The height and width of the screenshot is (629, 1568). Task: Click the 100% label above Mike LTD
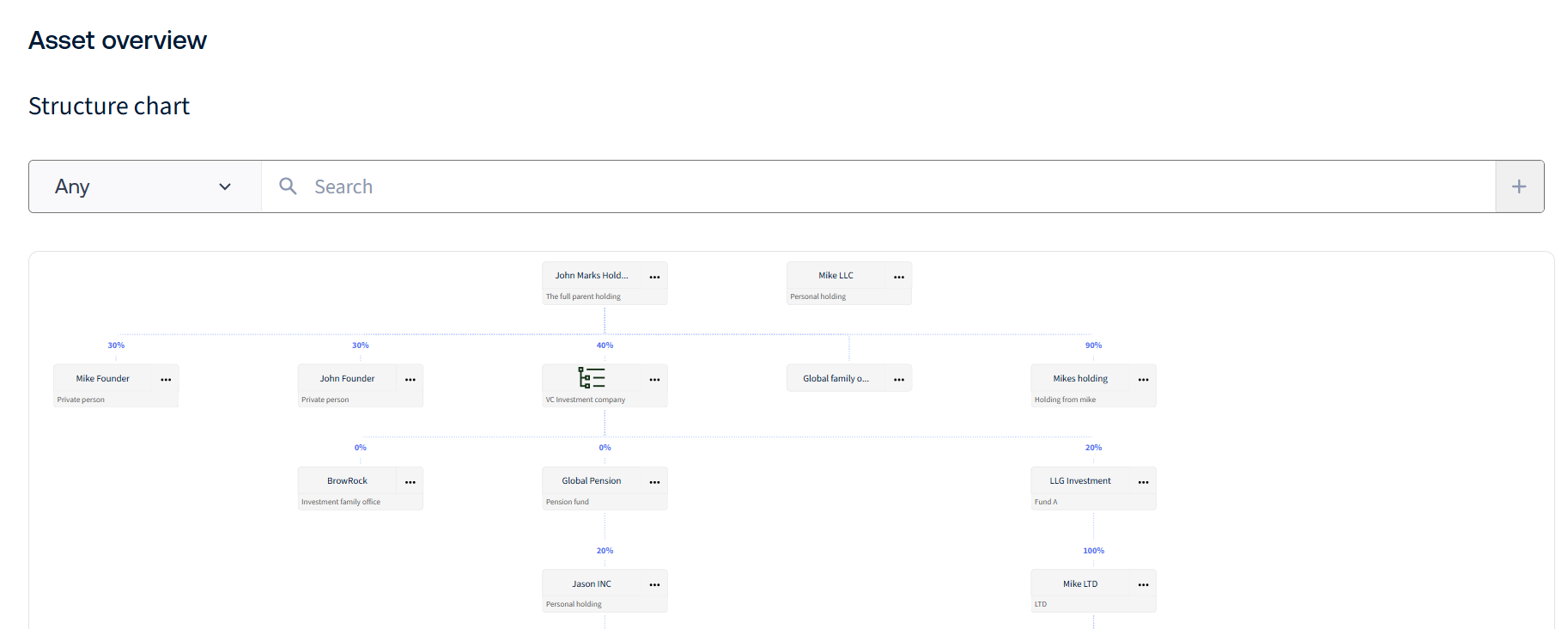(x=1093, y=551)
